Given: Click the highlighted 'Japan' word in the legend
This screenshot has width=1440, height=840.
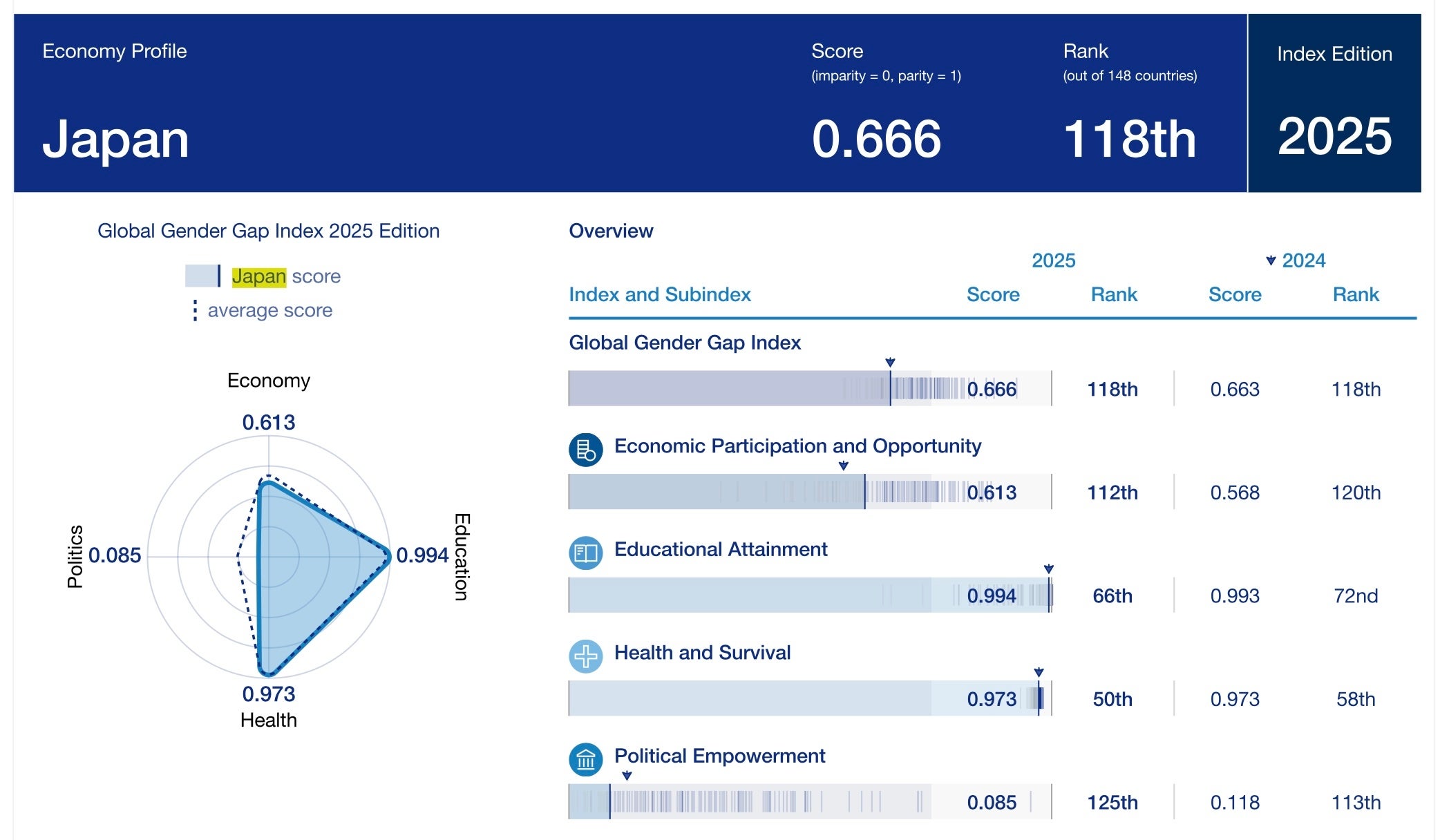Looking at the screenshot, I should tap(259, 276).
